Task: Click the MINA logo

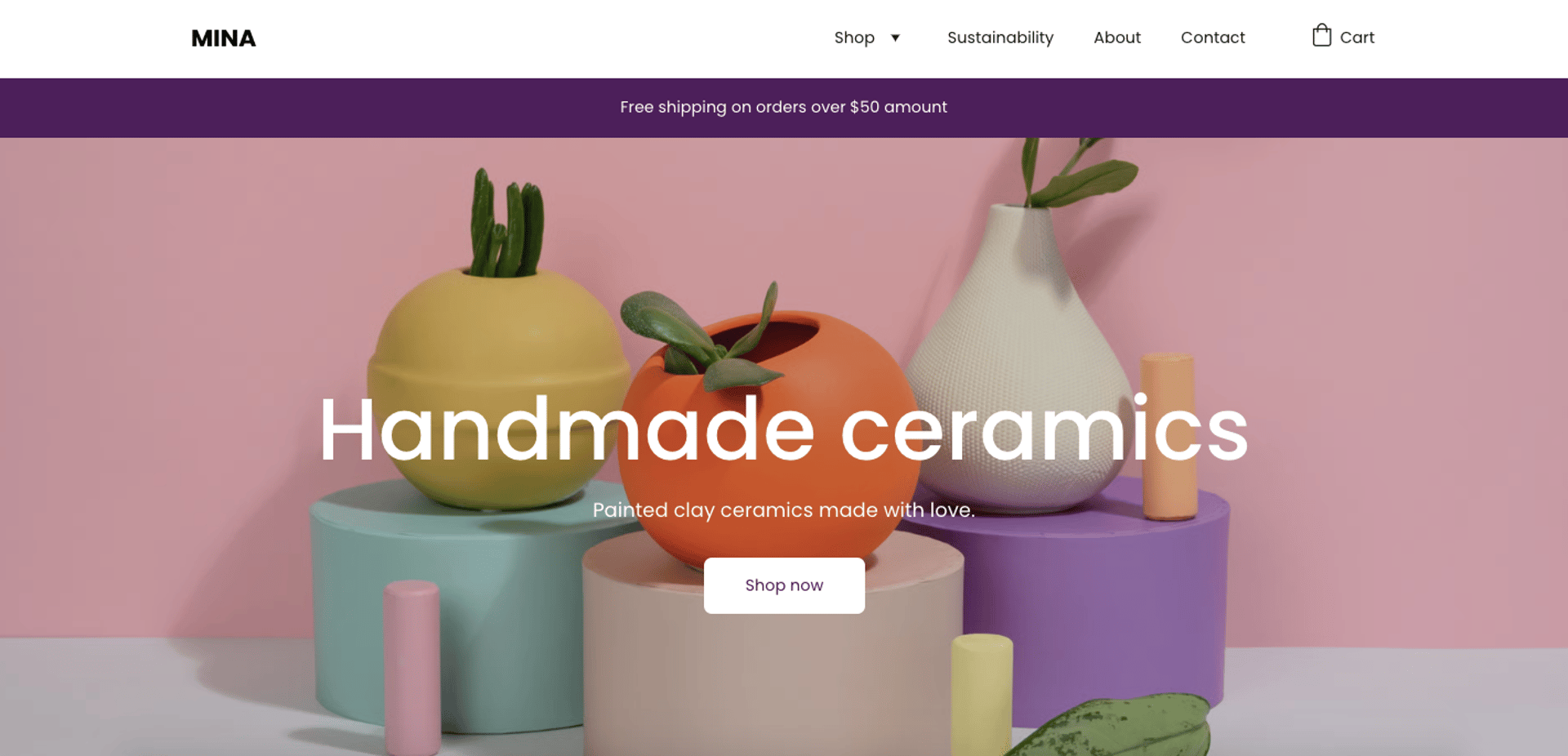Action: tap(223, 38)
